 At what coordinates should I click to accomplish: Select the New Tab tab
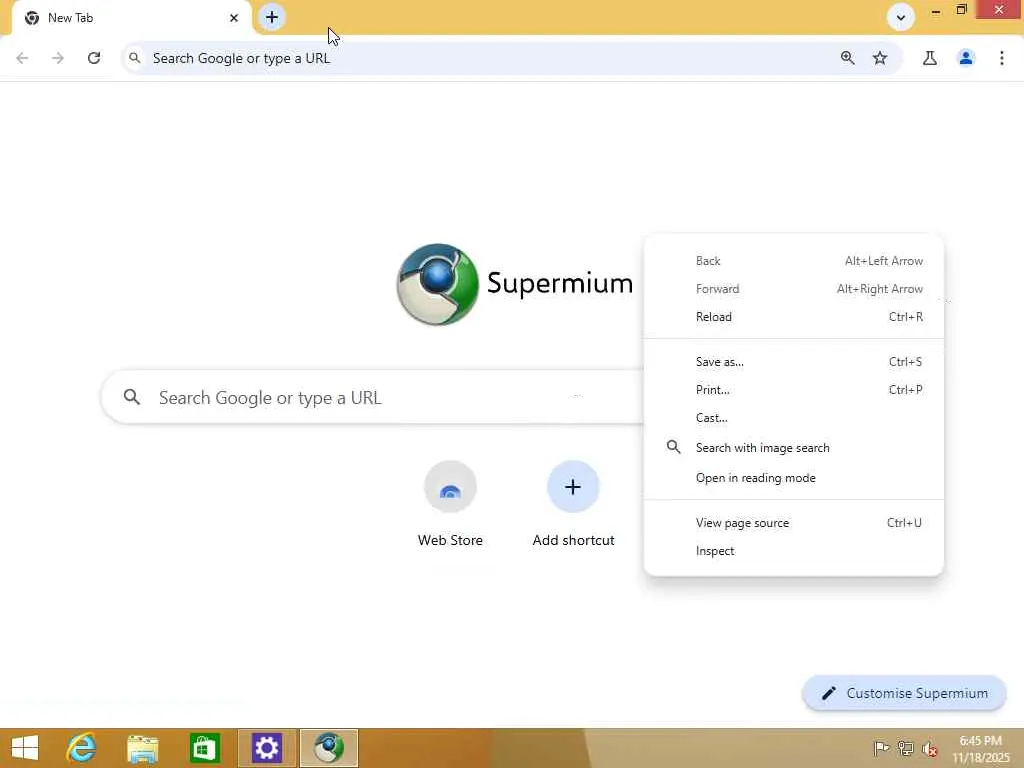(x=131, y=18)
